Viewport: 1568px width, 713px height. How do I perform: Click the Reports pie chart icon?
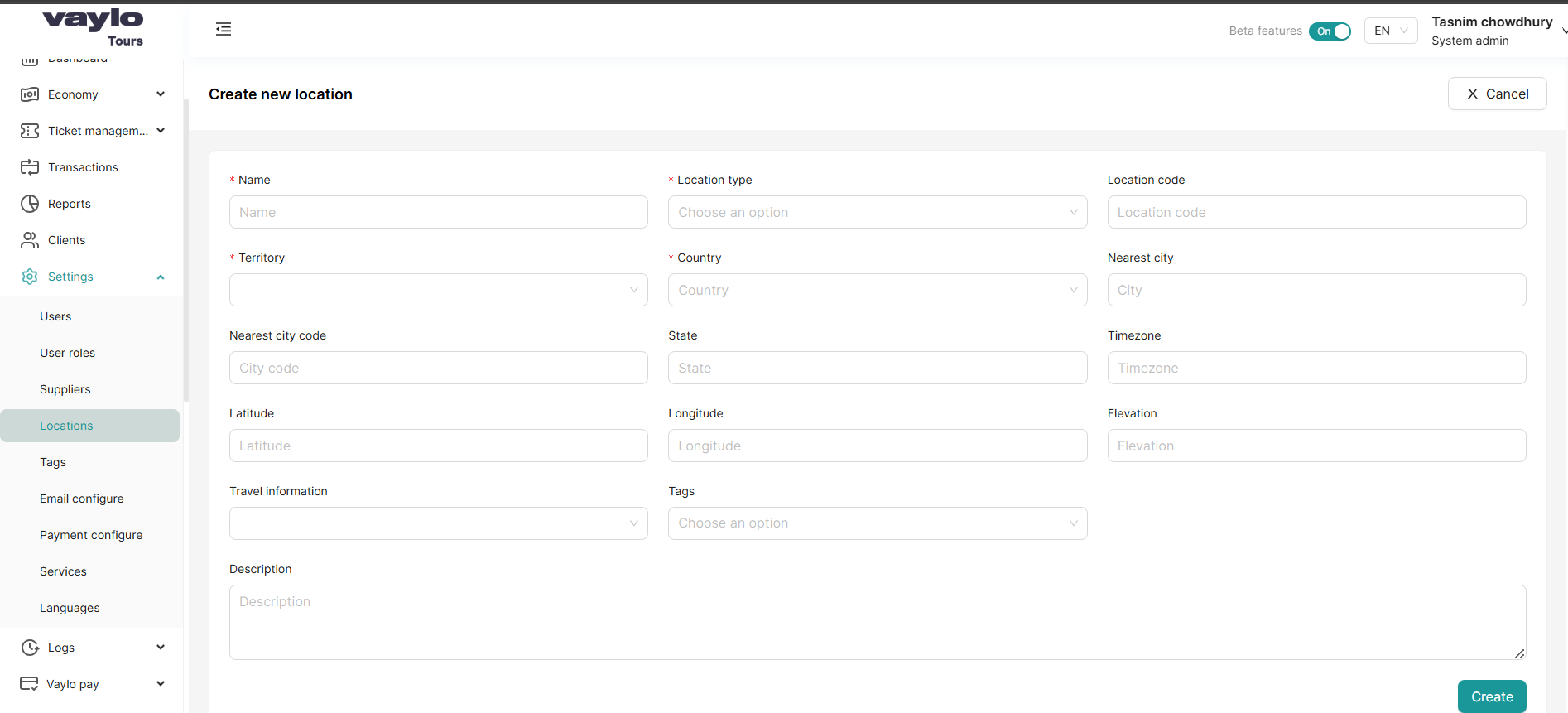click(x=30, y=204)
